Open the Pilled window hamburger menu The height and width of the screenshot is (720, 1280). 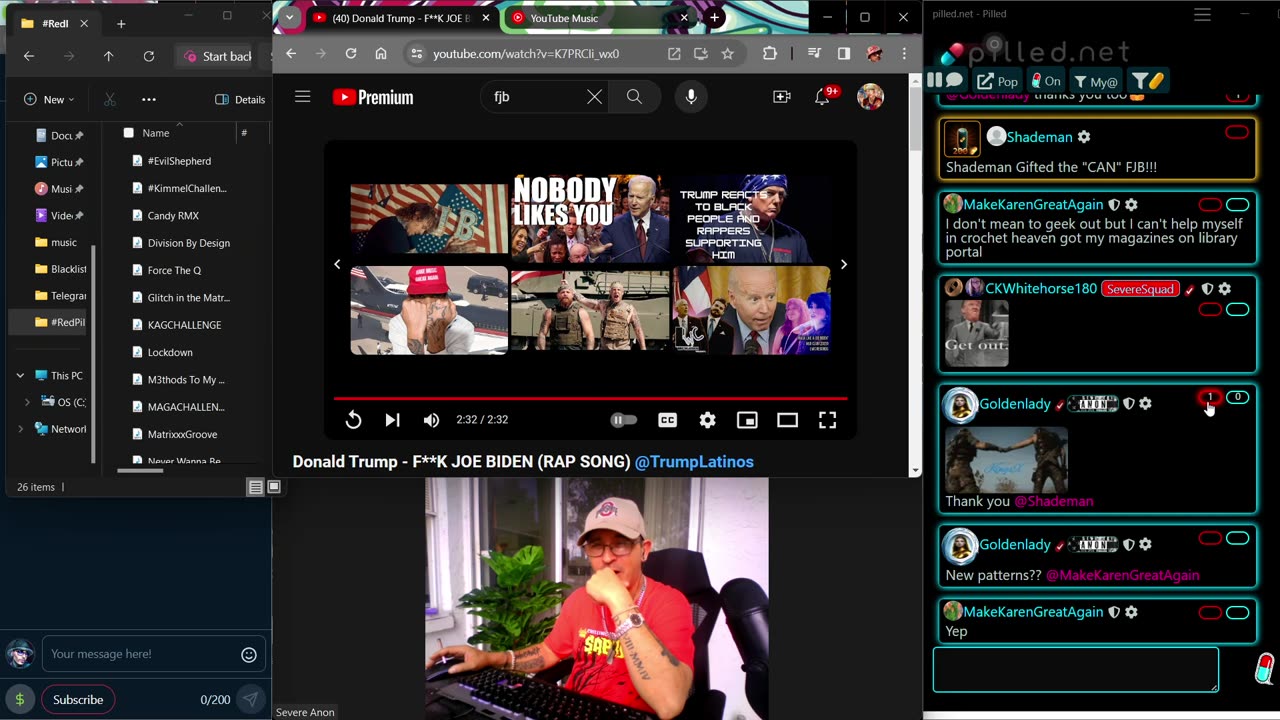click(x=1202, y=14)
